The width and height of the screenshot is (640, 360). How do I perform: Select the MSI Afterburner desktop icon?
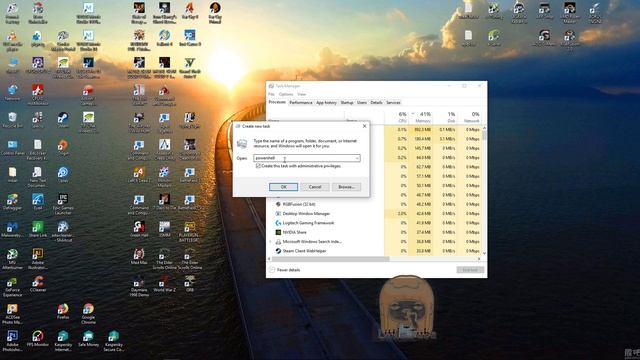[12, 259]
